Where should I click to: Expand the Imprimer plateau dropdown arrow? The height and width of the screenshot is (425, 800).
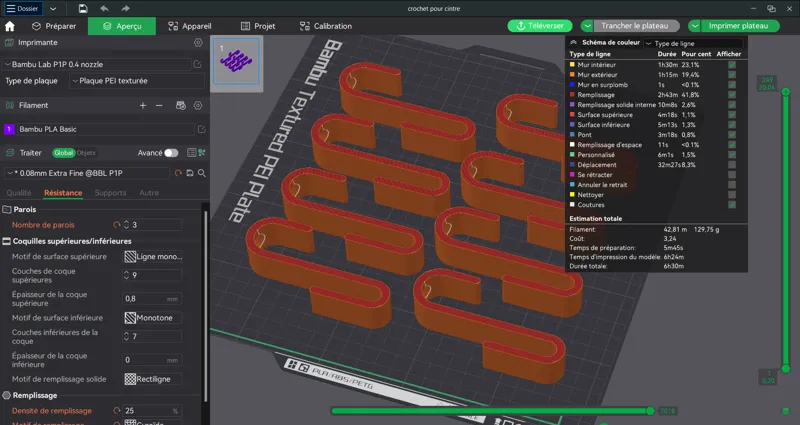(x=694, y=26)
